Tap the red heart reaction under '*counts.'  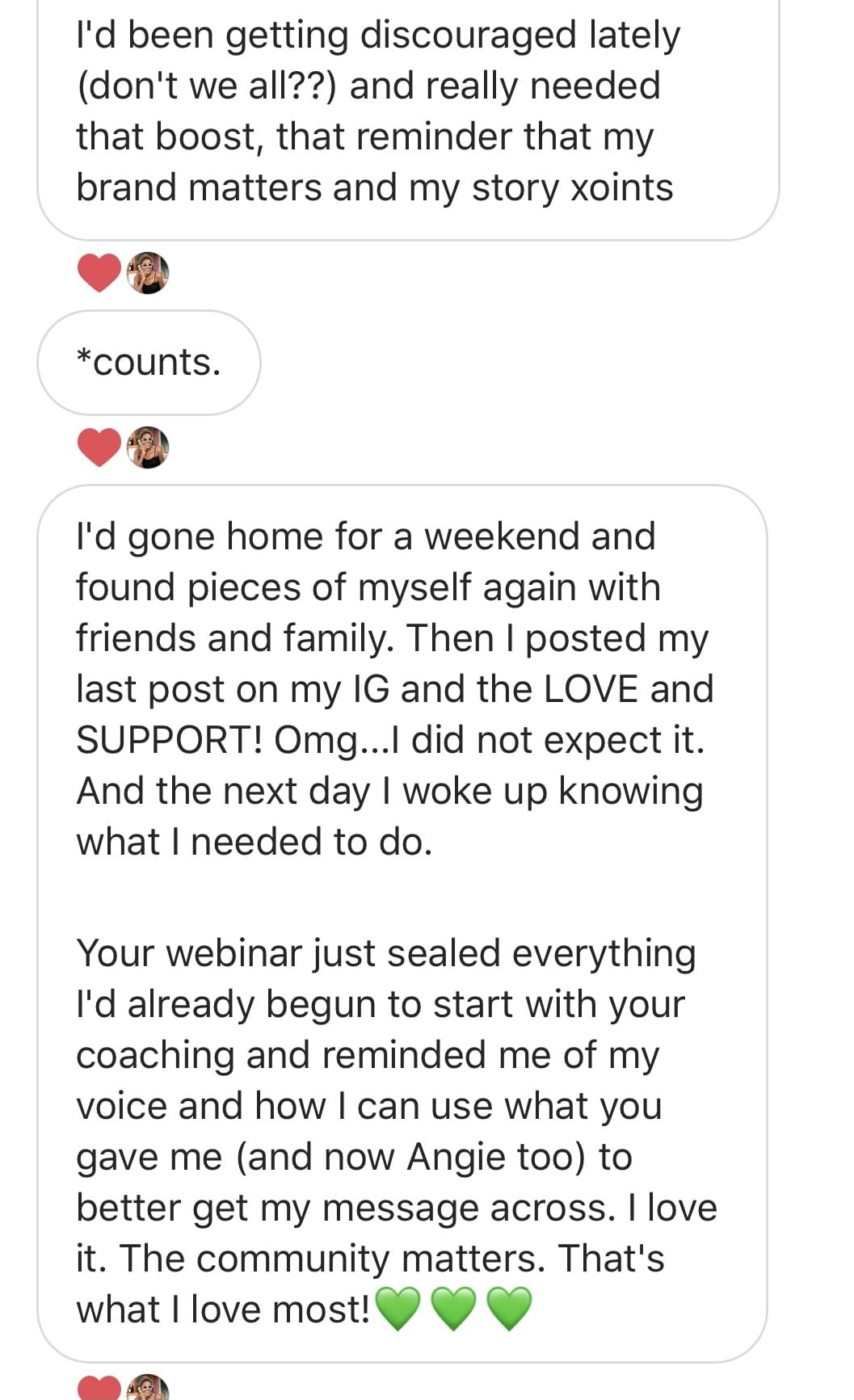coord(99,448)
